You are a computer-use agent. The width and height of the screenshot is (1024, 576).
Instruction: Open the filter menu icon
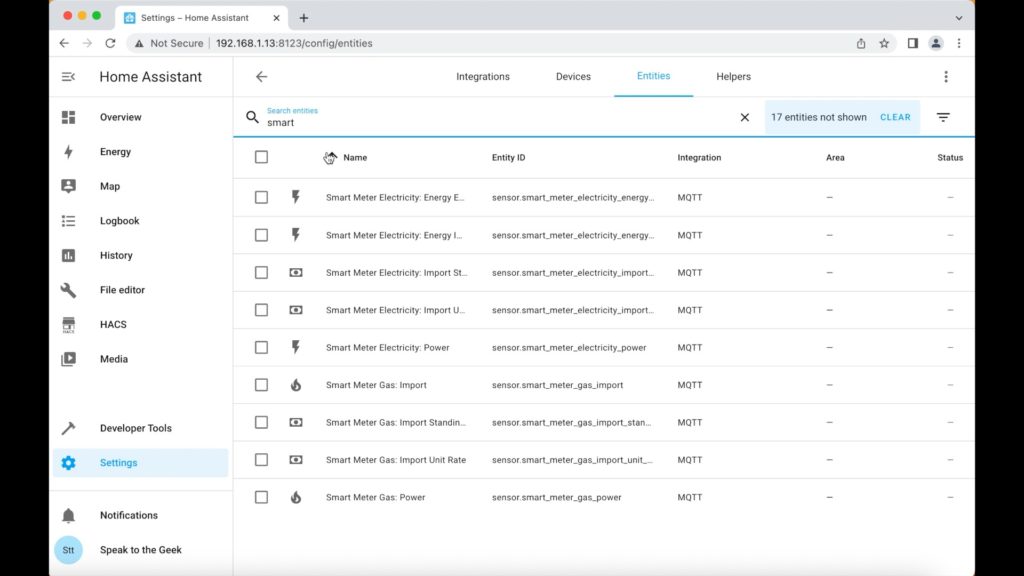(x=943, y=118)
